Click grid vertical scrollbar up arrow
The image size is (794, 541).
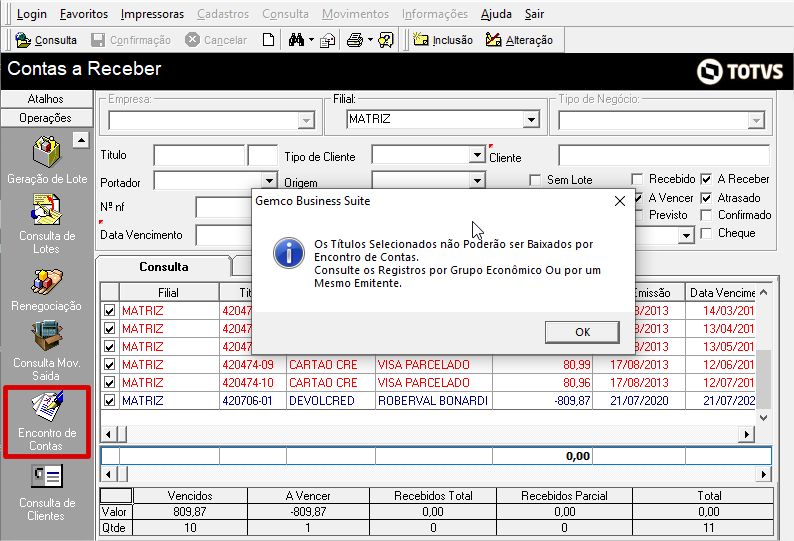pos(764,292)
